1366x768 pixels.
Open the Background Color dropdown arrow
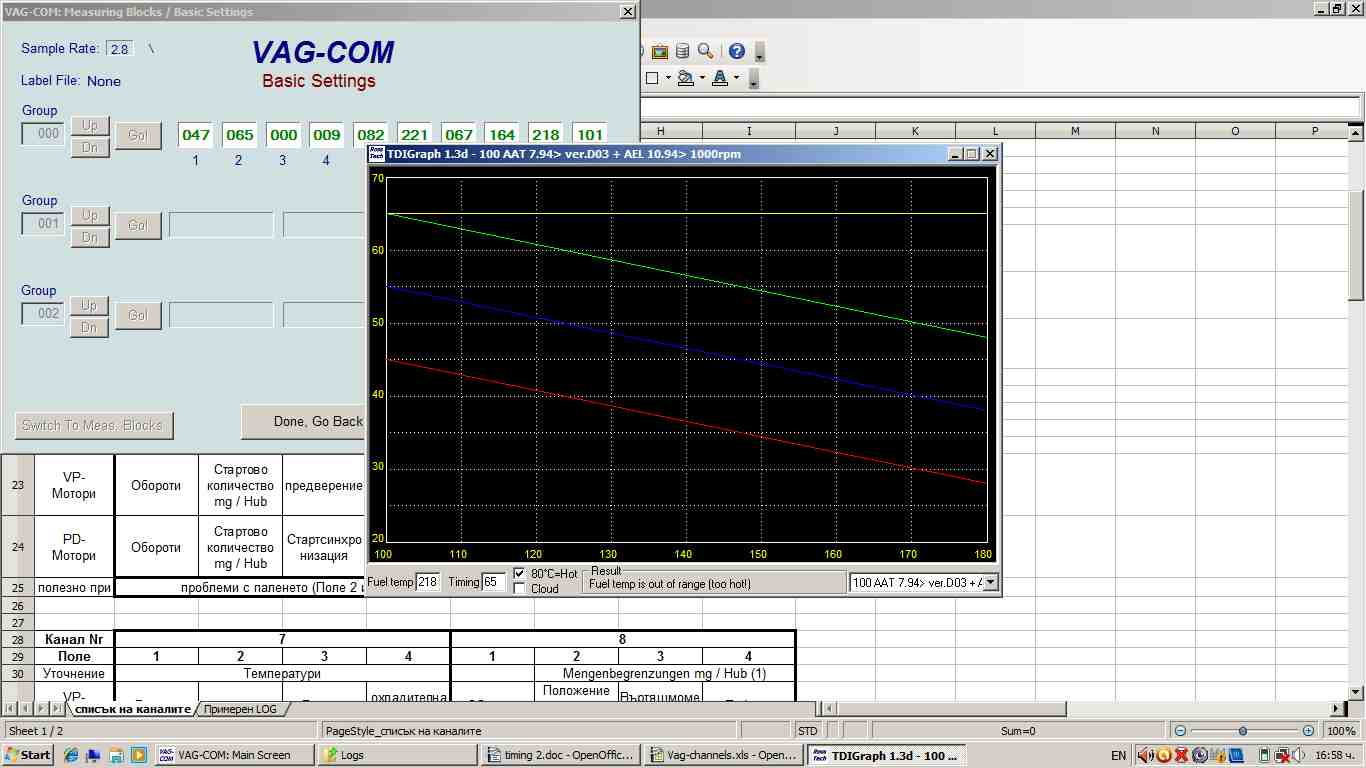coord(702,78)
